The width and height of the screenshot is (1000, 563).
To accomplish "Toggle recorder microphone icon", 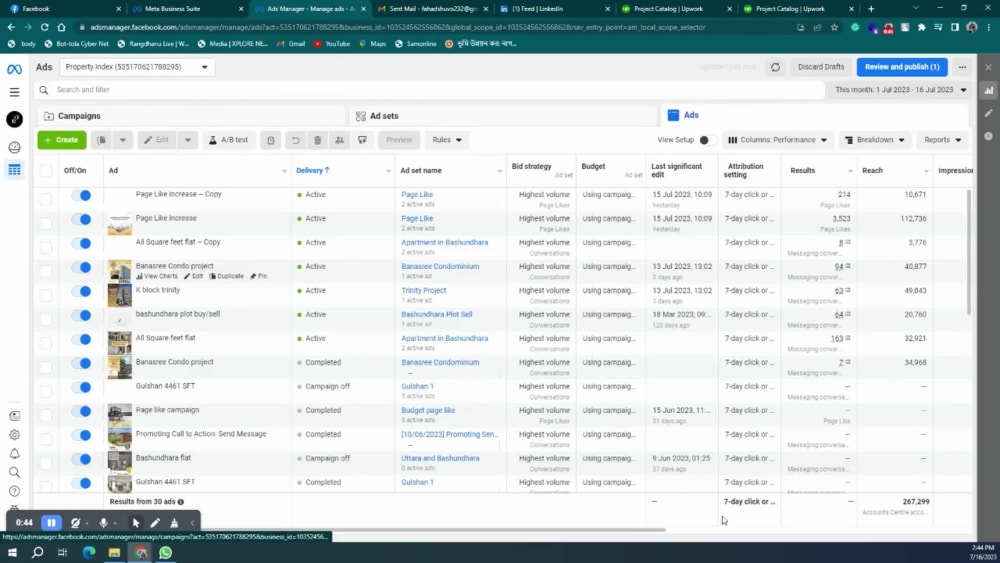I will pos(103,523).
